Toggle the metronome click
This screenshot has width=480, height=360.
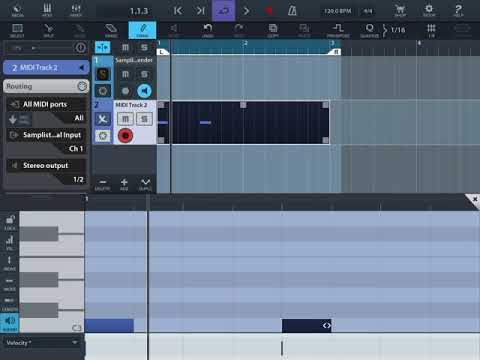tap(292, 11)
